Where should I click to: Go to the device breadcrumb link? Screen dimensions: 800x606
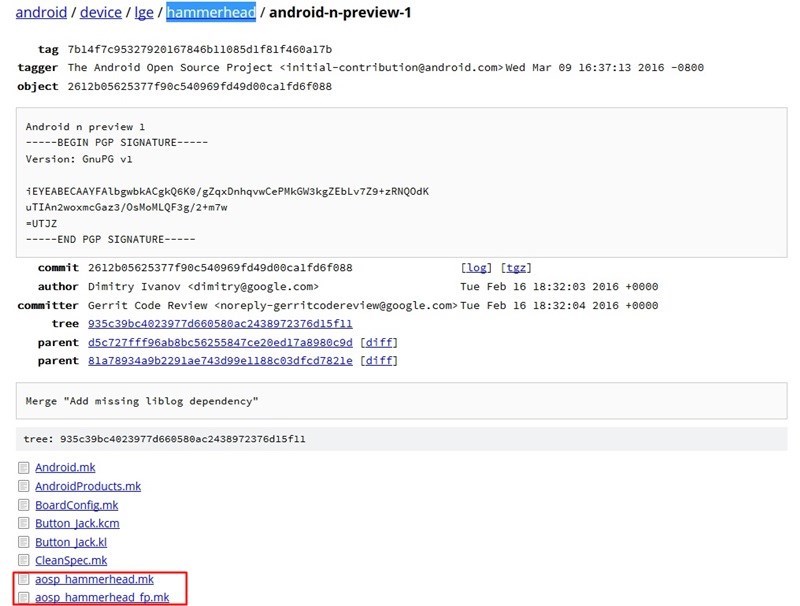101,12
